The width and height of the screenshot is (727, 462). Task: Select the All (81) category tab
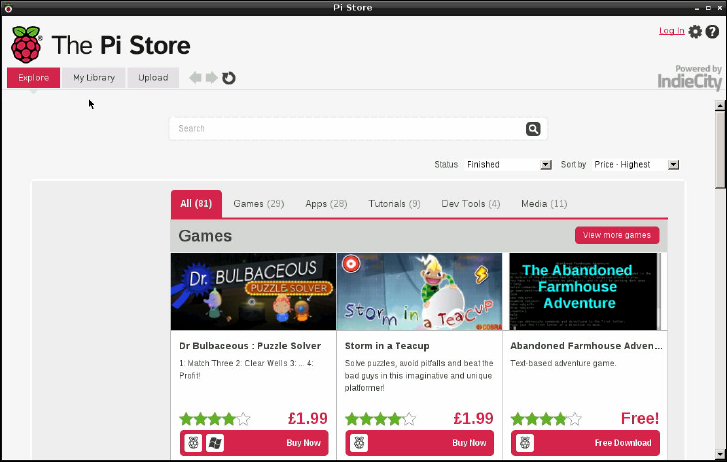(196, 204)
